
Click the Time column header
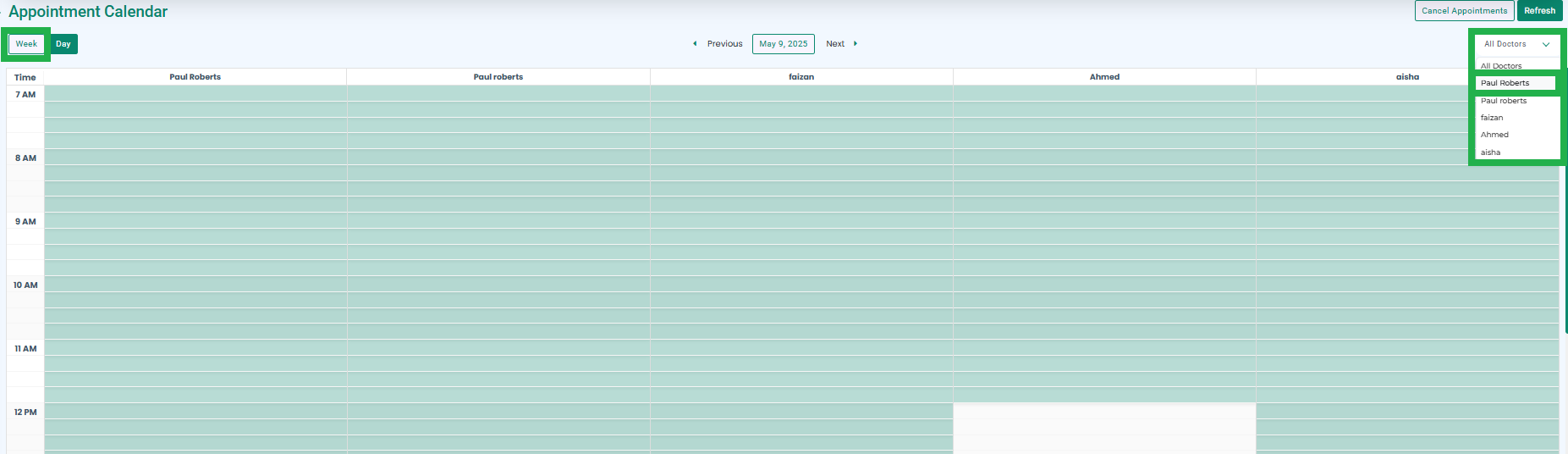[x=25, y=77]
